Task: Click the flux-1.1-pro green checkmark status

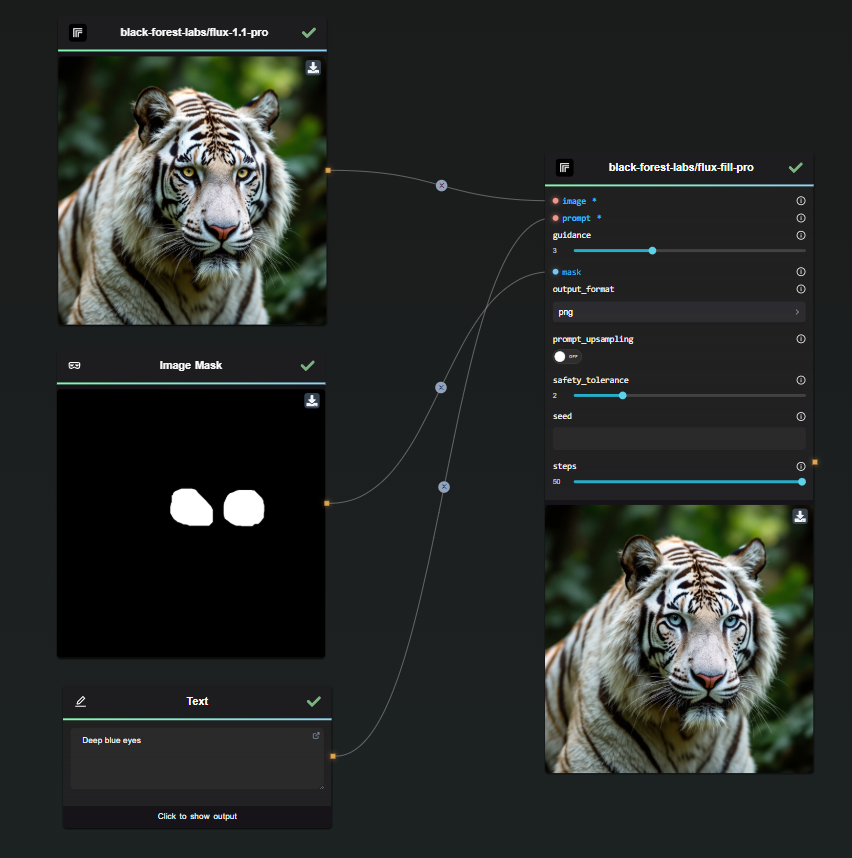Action: pyautogui.click(x=309, y=33)
